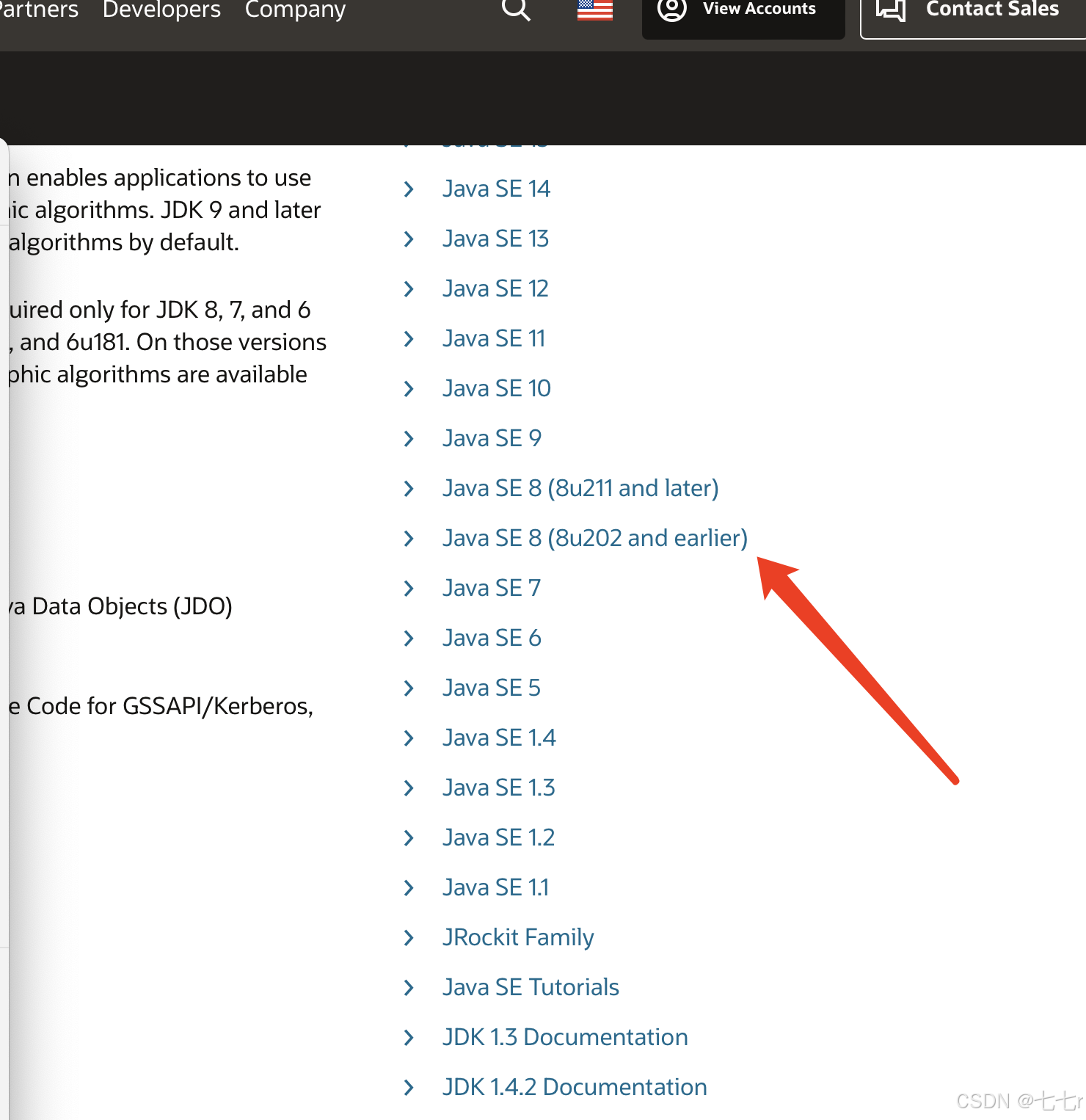
Task: Open the Java SE 10 link
Action: tap(497, 388)
